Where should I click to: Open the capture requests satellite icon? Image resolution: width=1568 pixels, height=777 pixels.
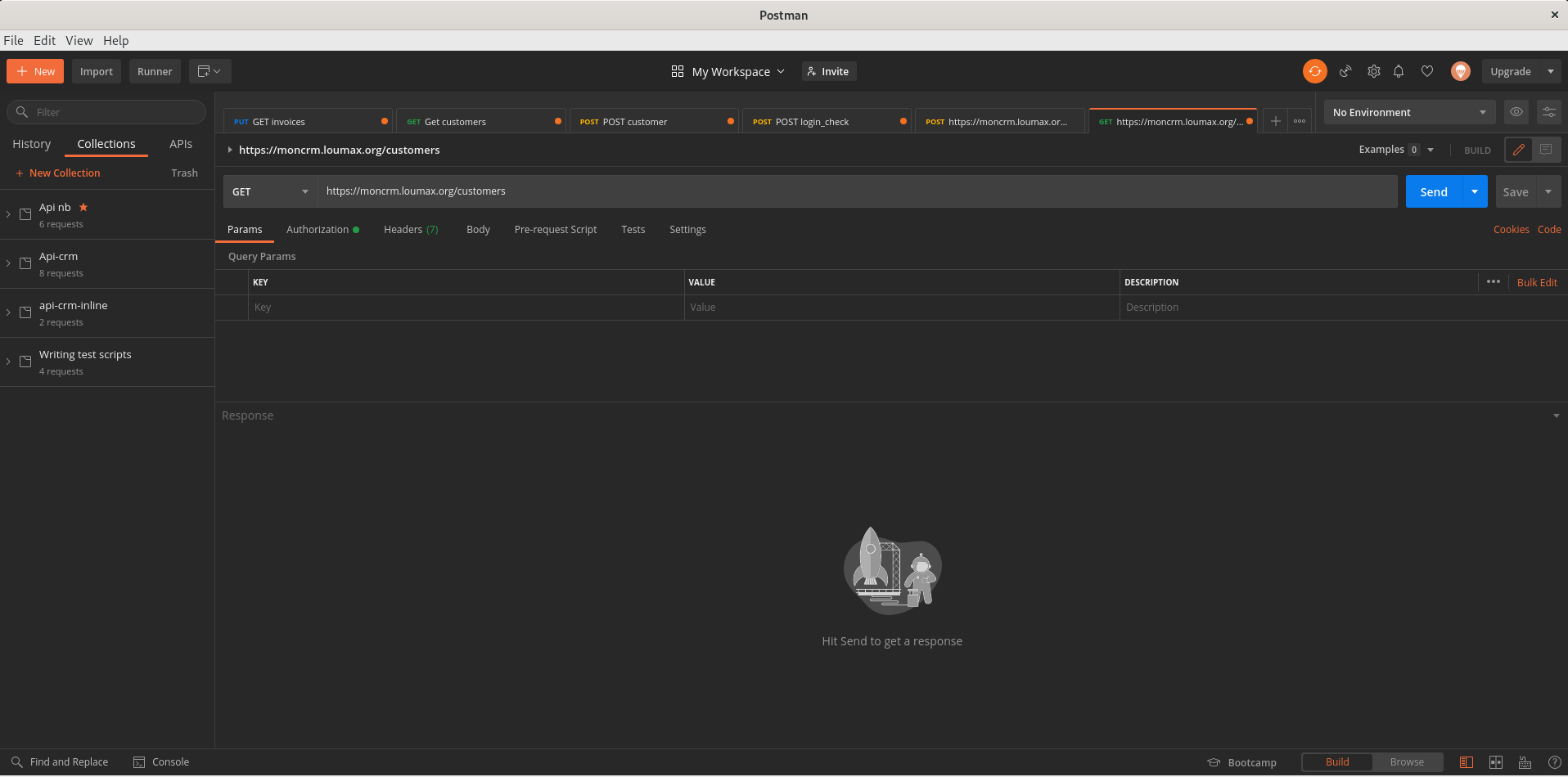click(x=1345, y=71)
